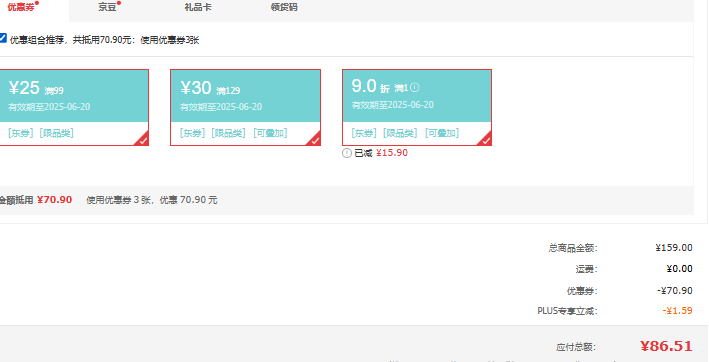The image size is (709, 362).
Task: Click the checkmark corner on ¥25 coupon
Action: pyautogui.click(x=143, y=140)
